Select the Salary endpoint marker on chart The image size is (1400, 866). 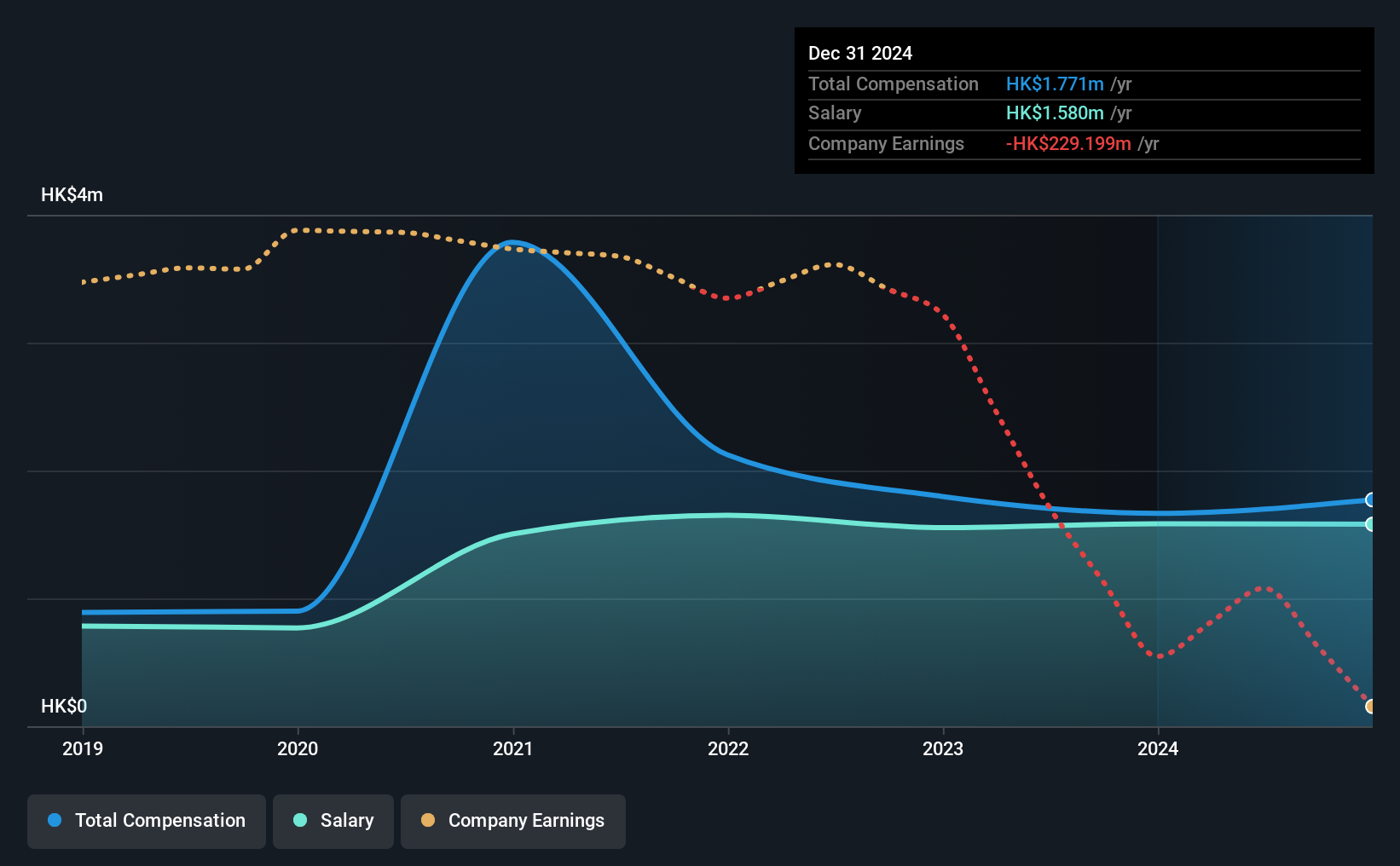click(1370, 524)
